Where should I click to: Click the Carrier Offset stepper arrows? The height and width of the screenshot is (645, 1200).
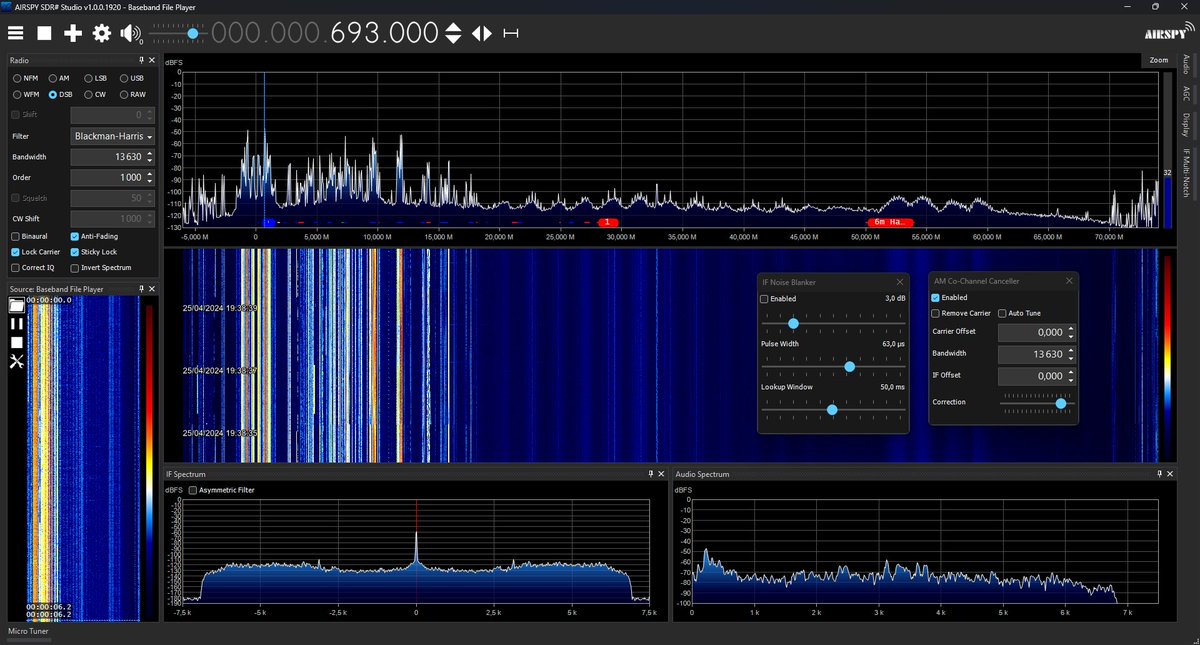pyautogui.click(x=1071, y=331)
